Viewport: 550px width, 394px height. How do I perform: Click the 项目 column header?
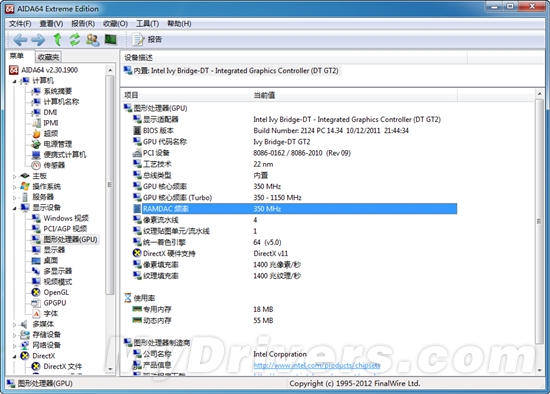click(186, 95)
